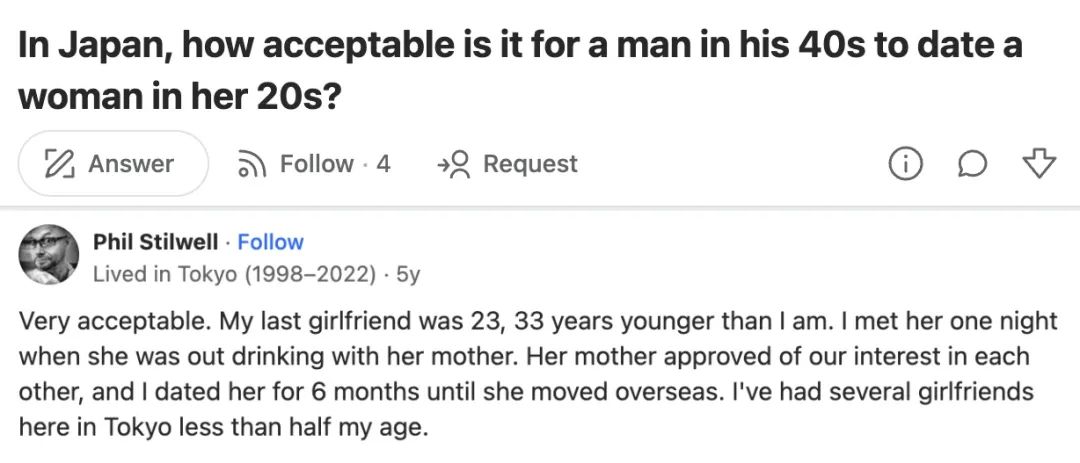Click the pencil icon in the Answer button
The height and width of the screenshot is (463, 1080).
(x=62, y=164)
